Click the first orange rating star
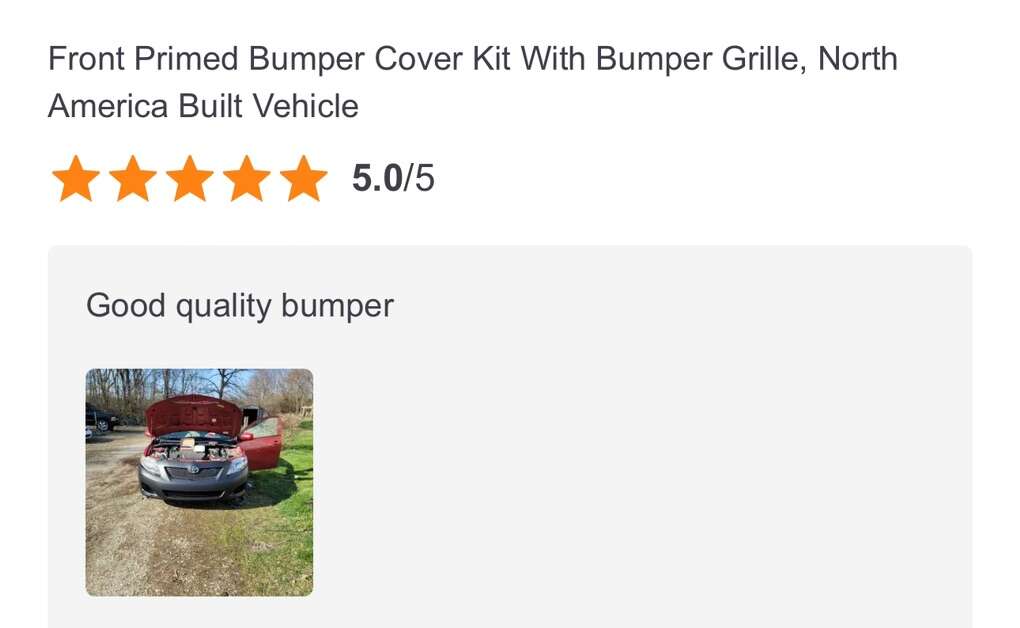The height and width of the screenshot is (628, 1020). click(76, 179)
